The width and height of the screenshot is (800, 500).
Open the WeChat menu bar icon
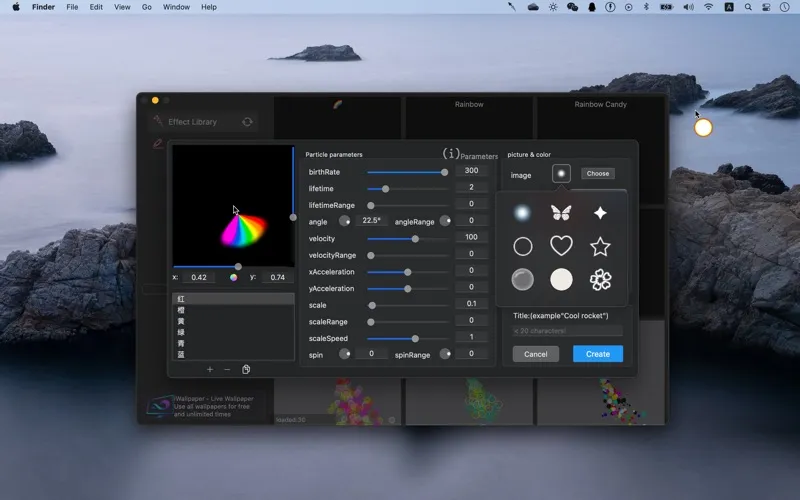tap(572, 7)
